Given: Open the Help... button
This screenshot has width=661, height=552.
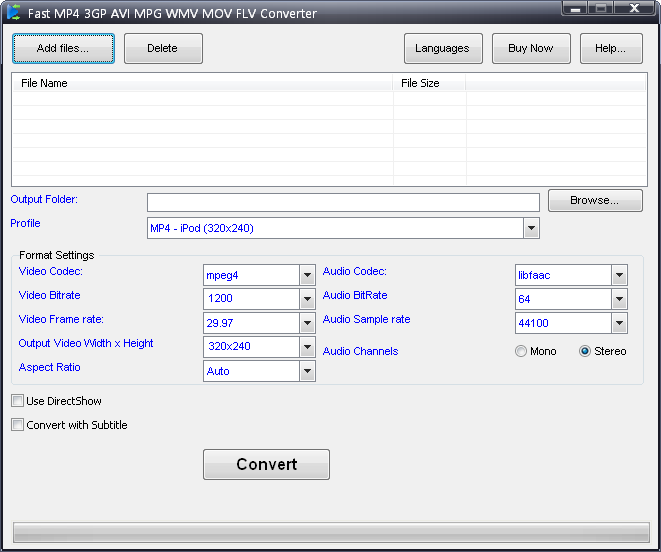Looking at the screenshot, I should click(611, 48).
